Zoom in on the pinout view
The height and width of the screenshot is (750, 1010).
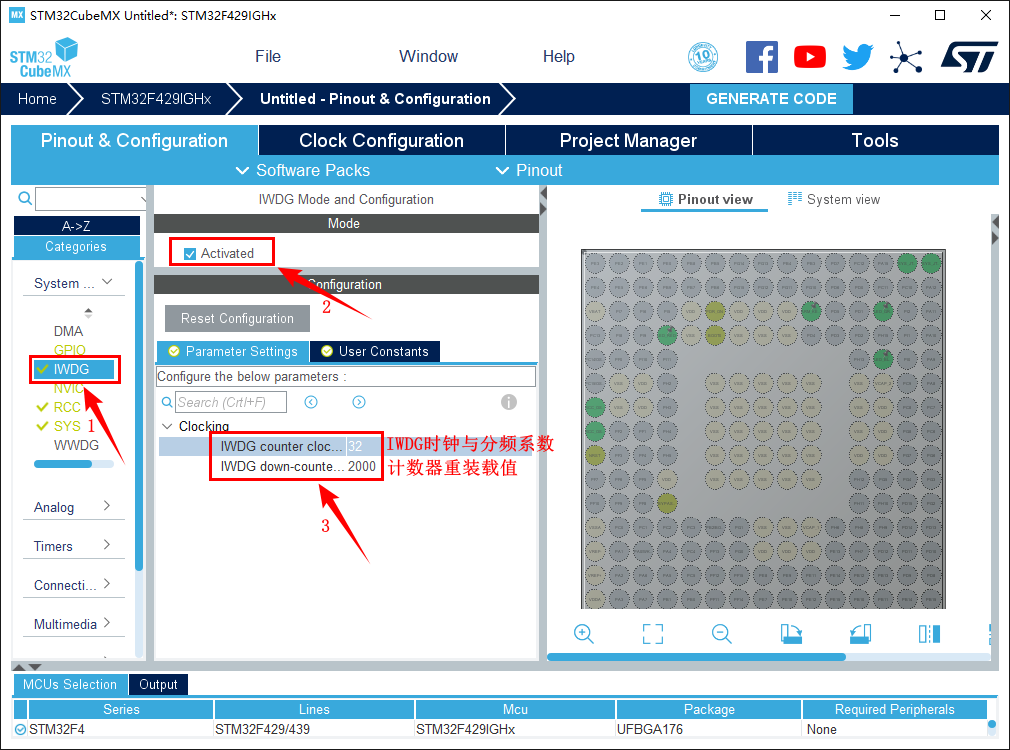point(584,634)
